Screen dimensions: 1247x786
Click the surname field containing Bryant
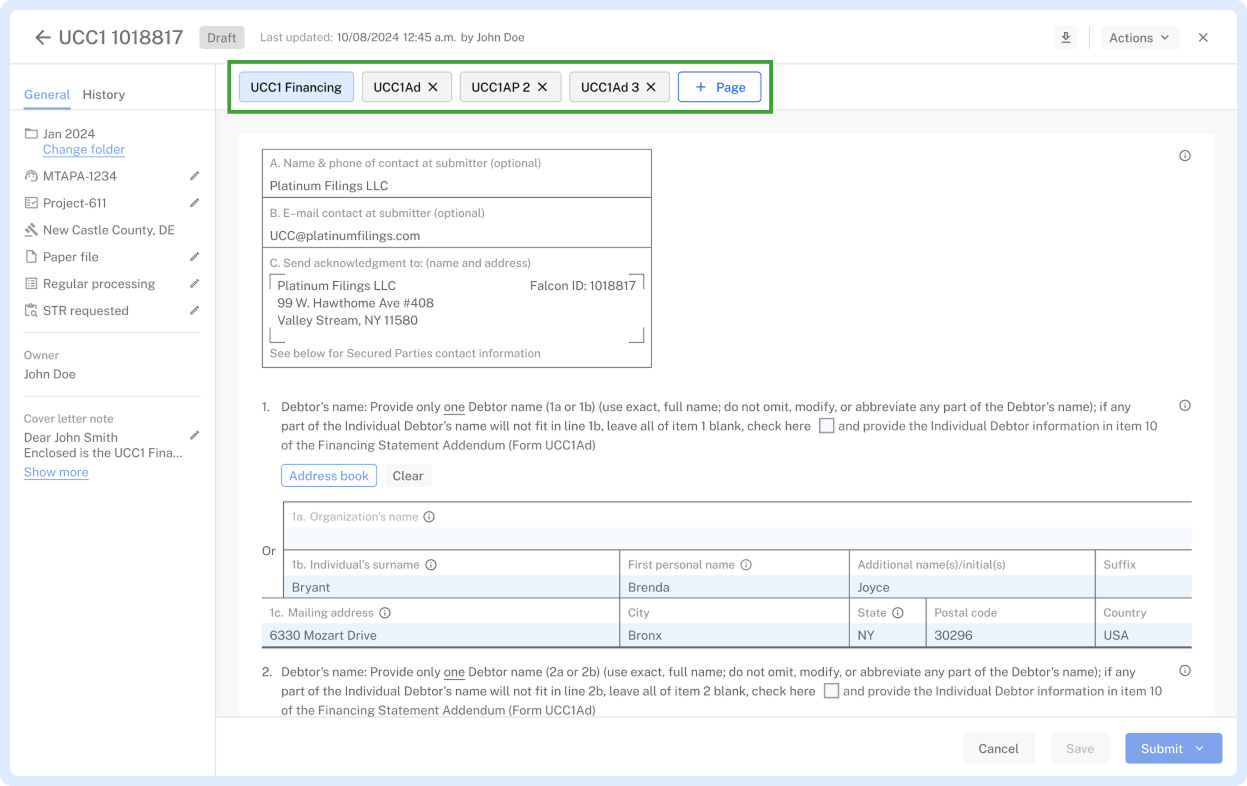[452, 587]
